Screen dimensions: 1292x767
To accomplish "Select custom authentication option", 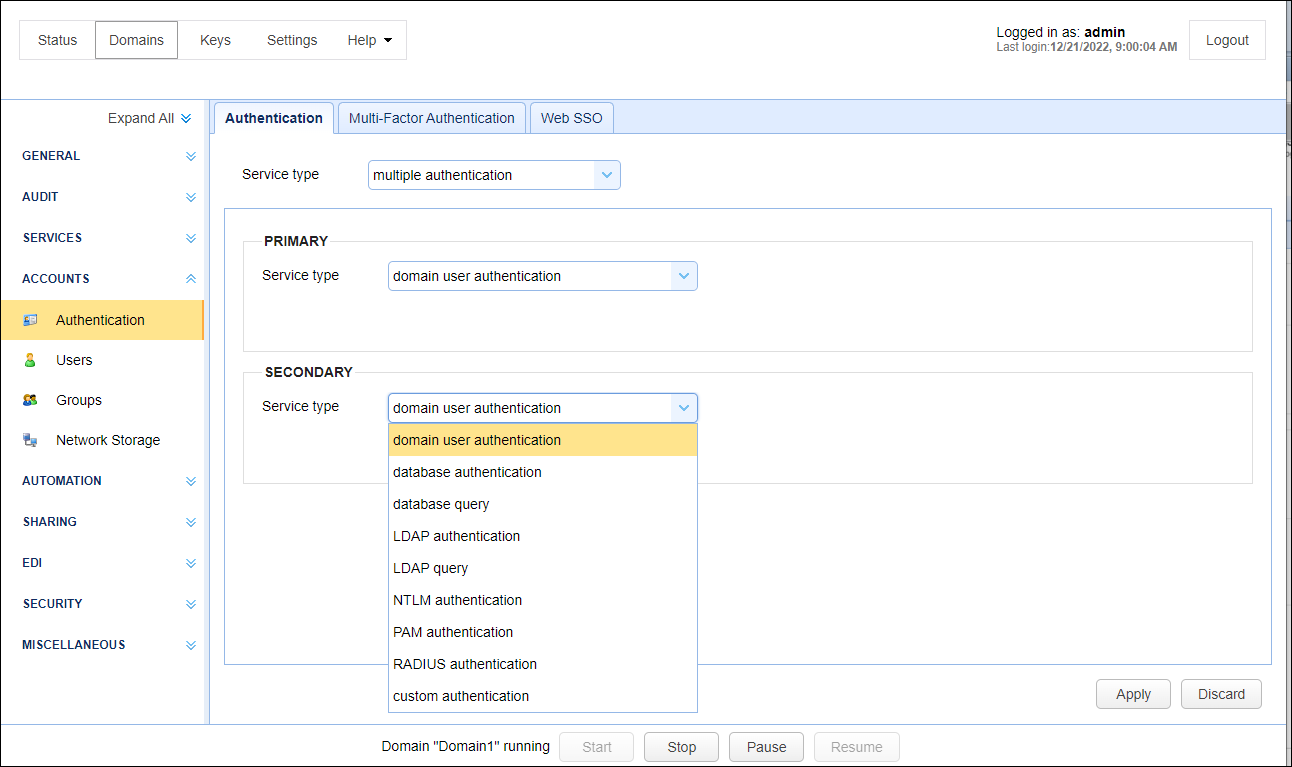I will point(543,696).
